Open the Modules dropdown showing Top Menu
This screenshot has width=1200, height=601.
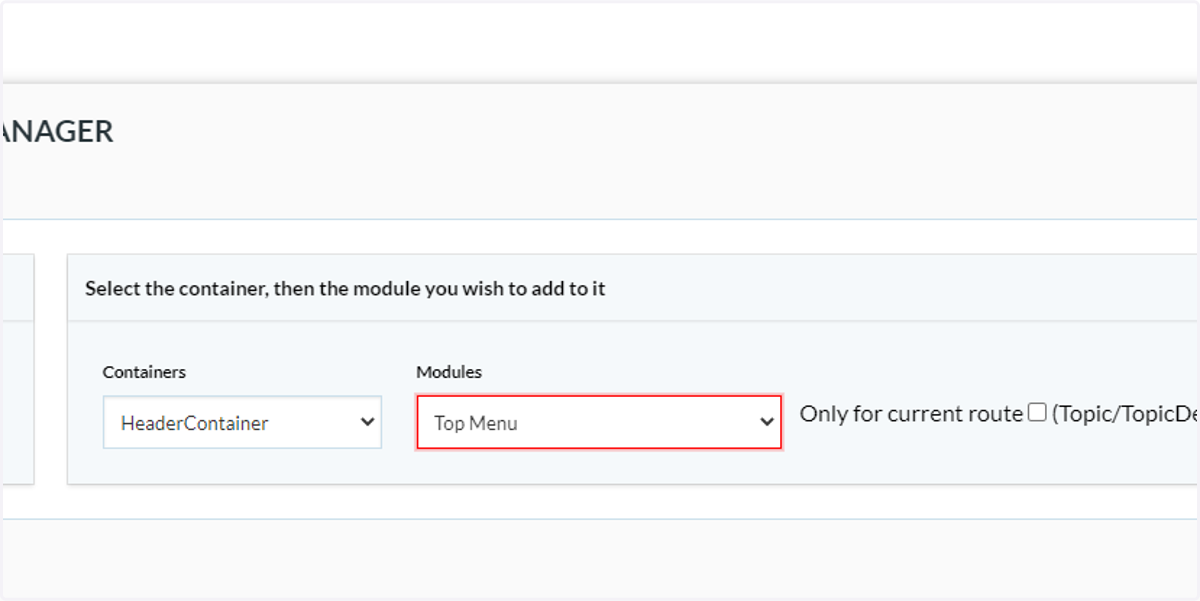[x=599, y=422]
